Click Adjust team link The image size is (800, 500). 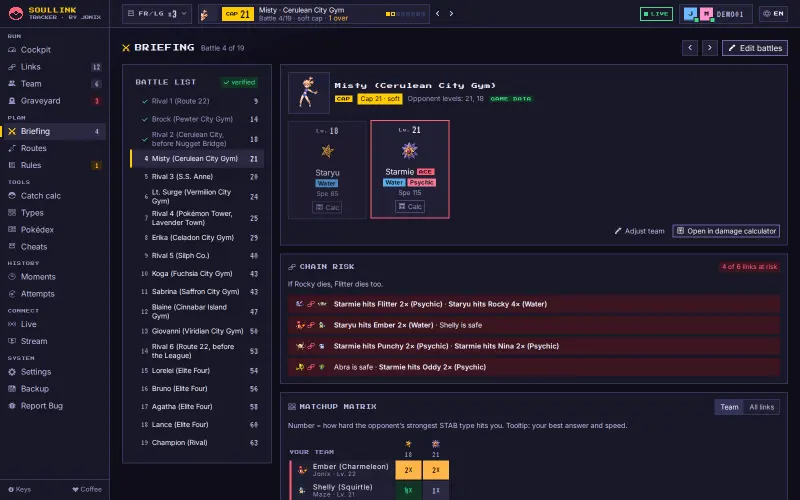pyautogui.click(x=639, y=231)
